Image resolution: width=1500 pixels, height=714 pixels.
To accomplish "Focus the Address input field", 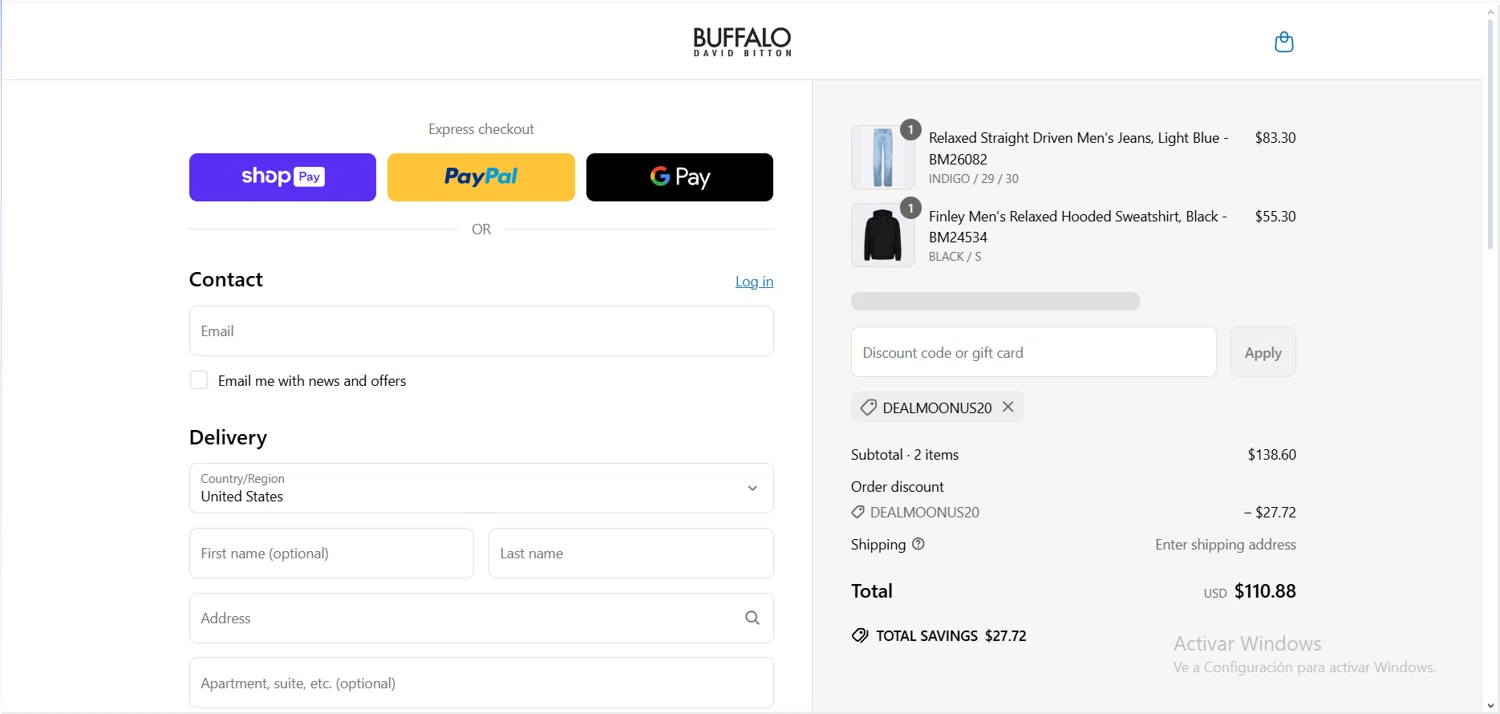I will tap(481, 618).
